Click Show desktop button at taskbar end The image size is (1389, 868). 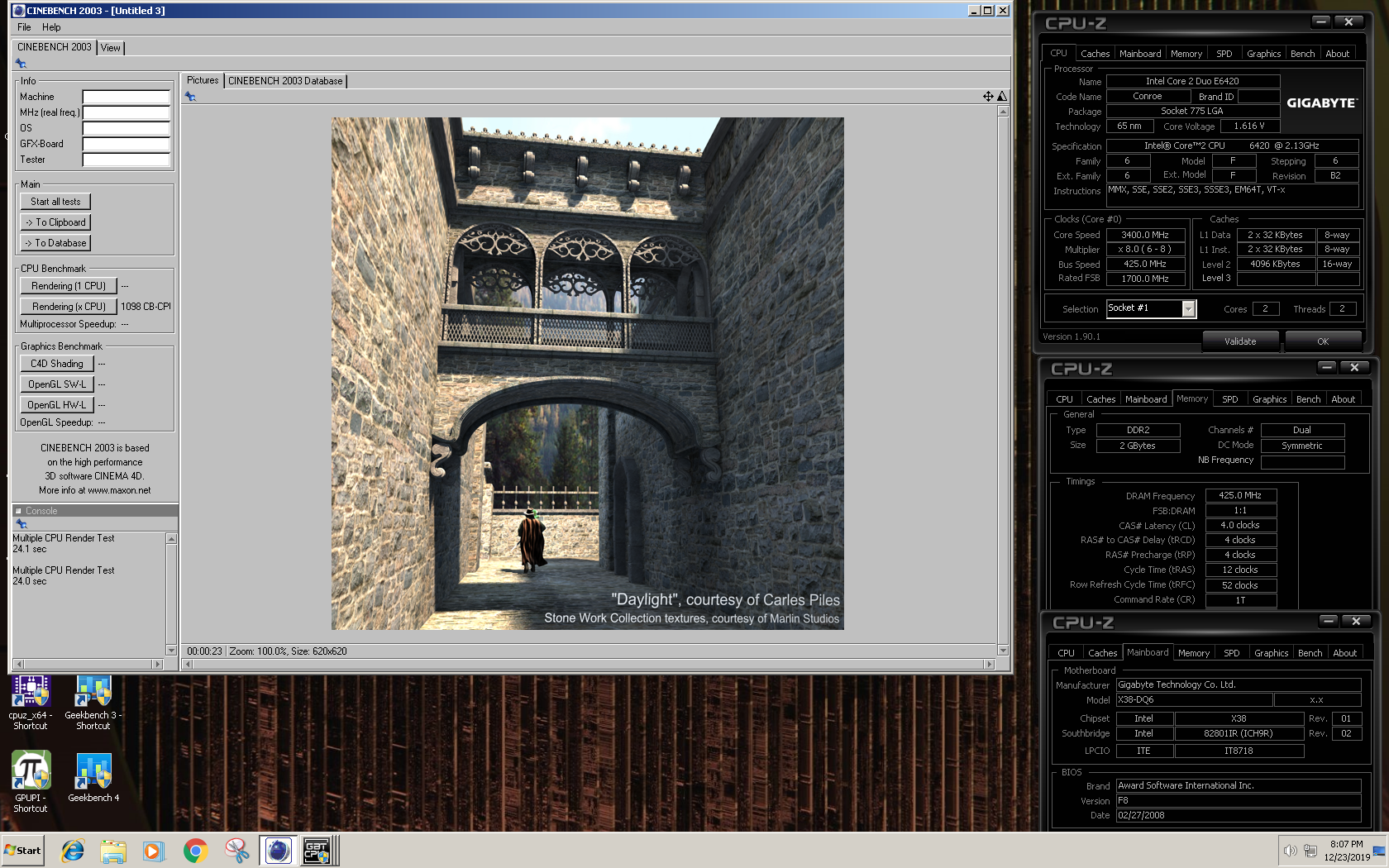tap(1379, 851)
